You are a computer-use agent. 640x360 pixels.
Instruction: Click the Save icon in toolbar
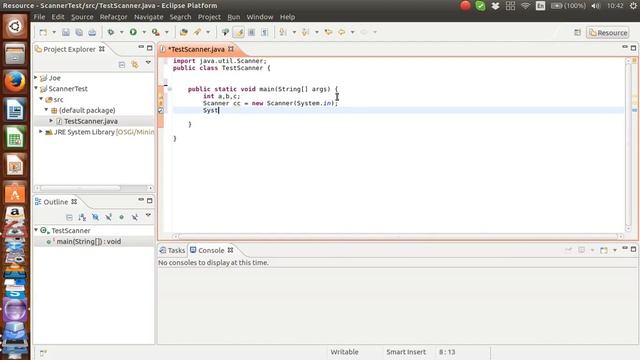(x=66, y=32)
